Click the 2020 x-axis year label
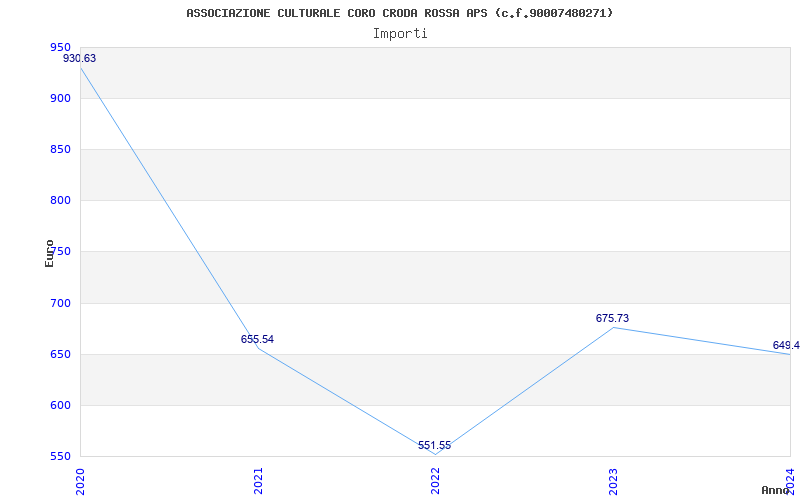This screenshot has width=800, height=500. click(80, 481)
